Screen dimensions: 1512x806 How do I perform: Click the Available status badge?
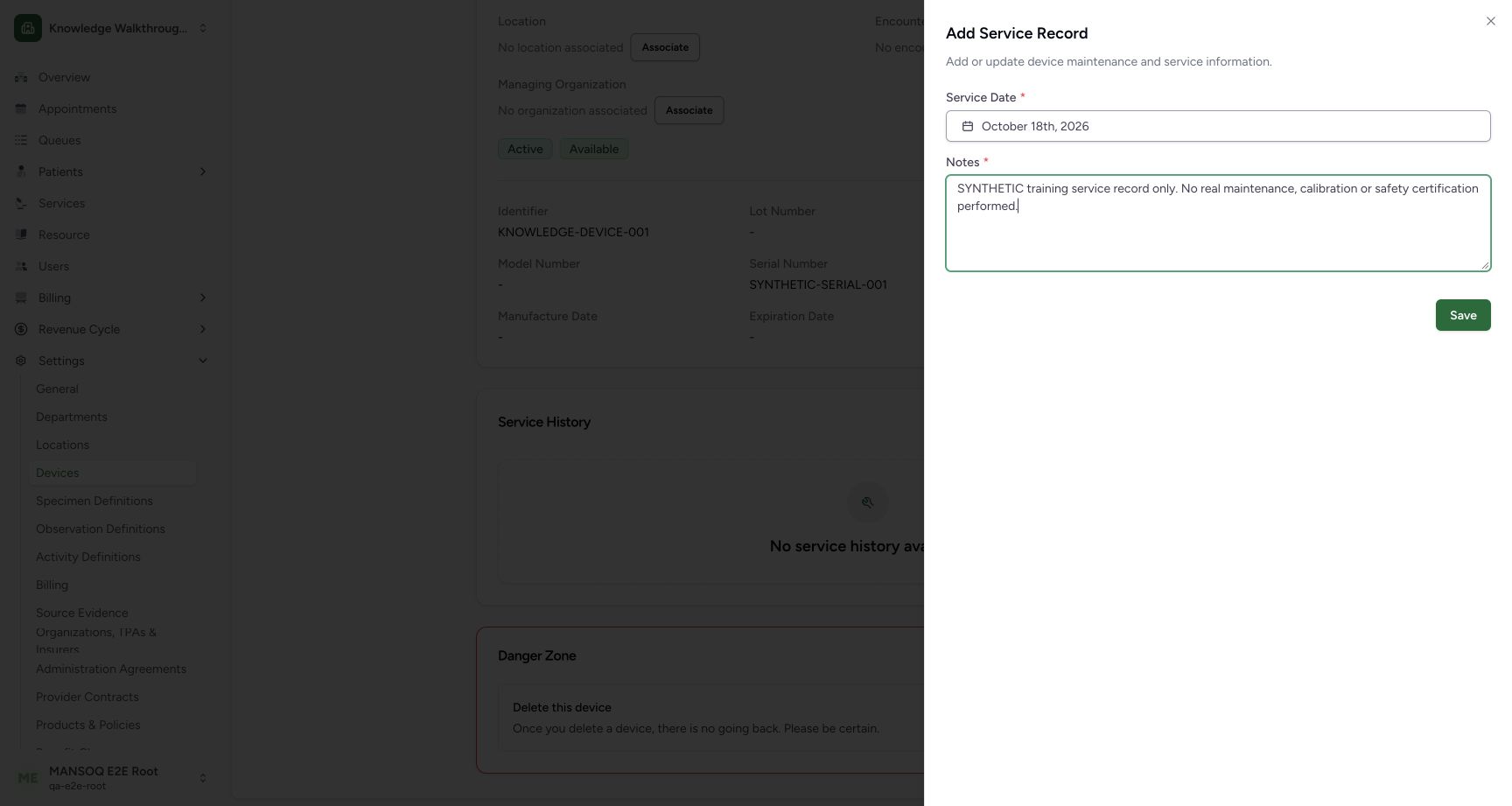click(594, 149)
